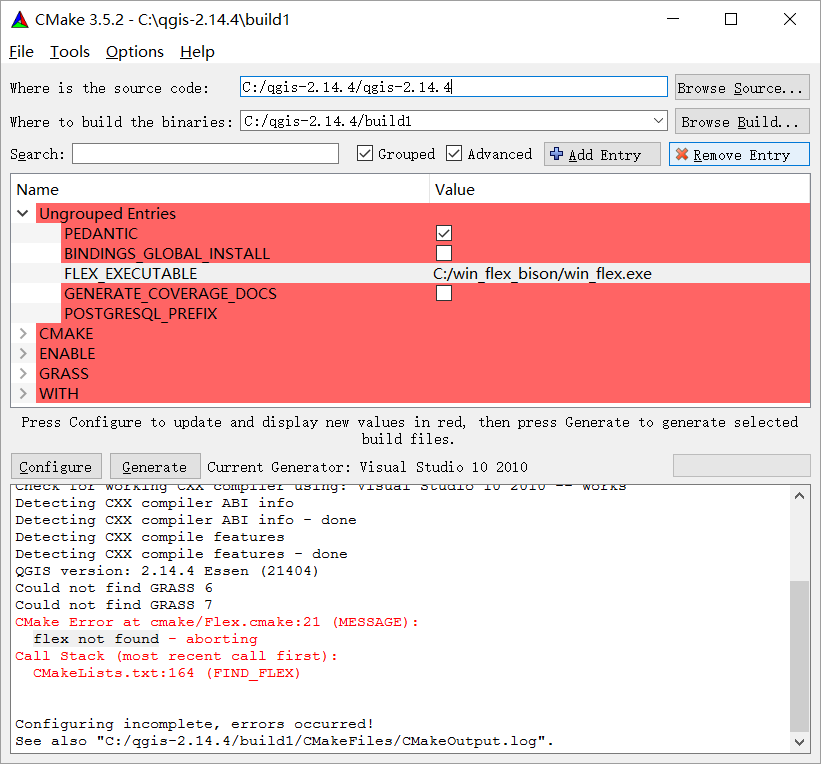Uncheck the PEDANTIC value checkbox
Screen dimensions: 821x764
point(444,233)
